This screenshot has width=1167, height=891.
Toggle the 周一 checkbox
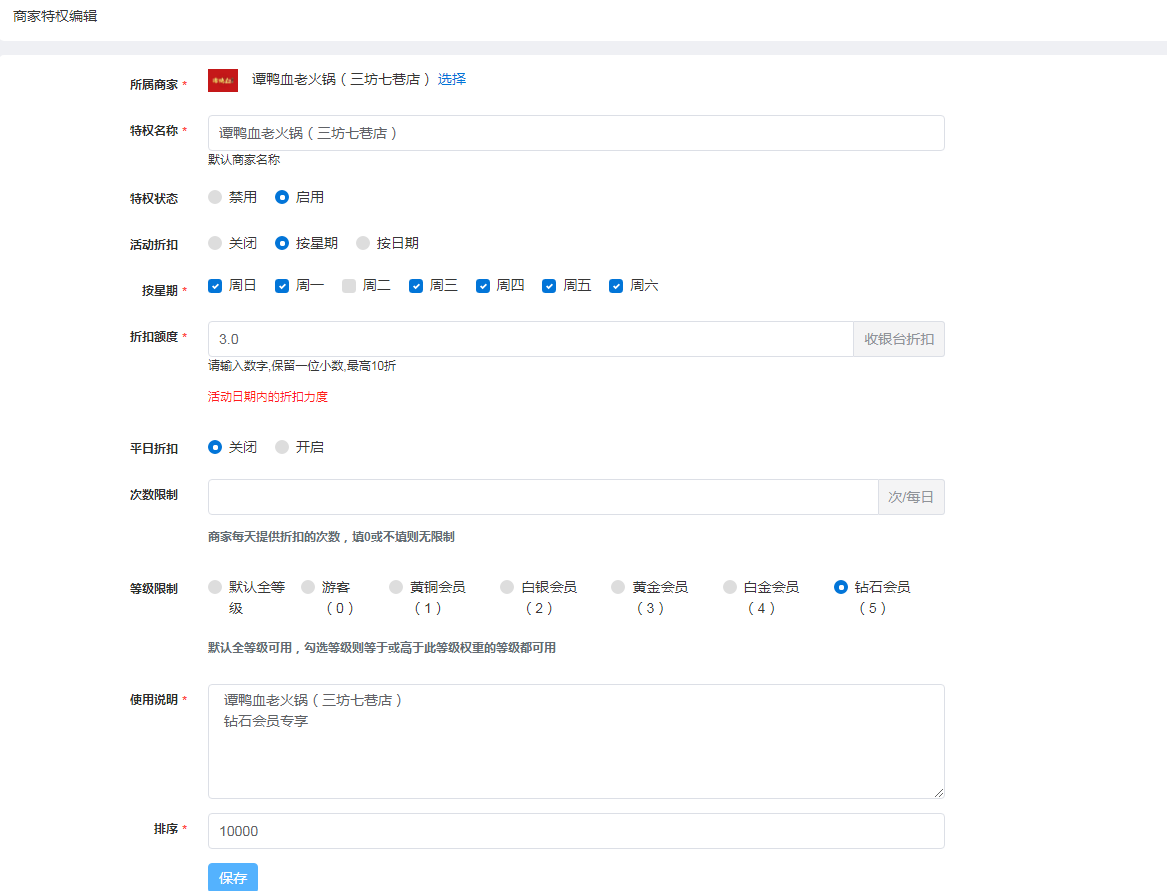[x=282, y=286]
